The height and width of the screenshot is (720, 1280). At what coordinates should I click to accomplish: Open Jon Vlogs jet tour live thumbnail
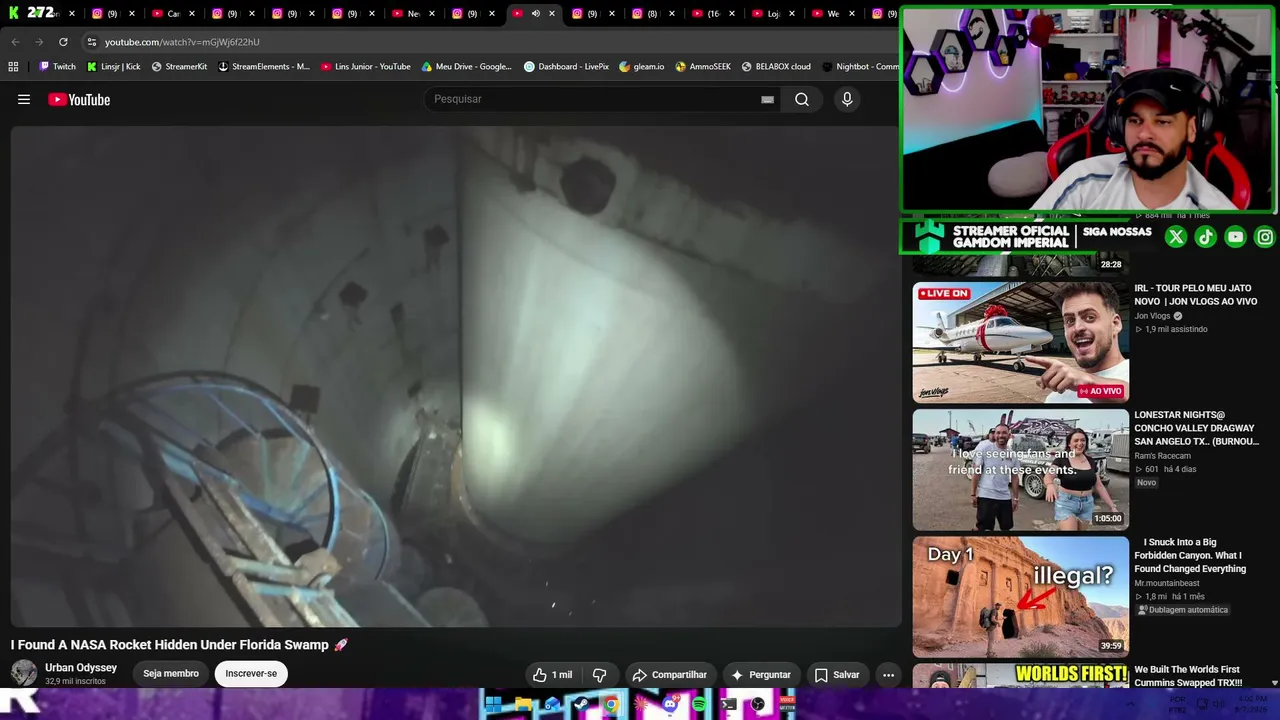tap(1020, 342)
